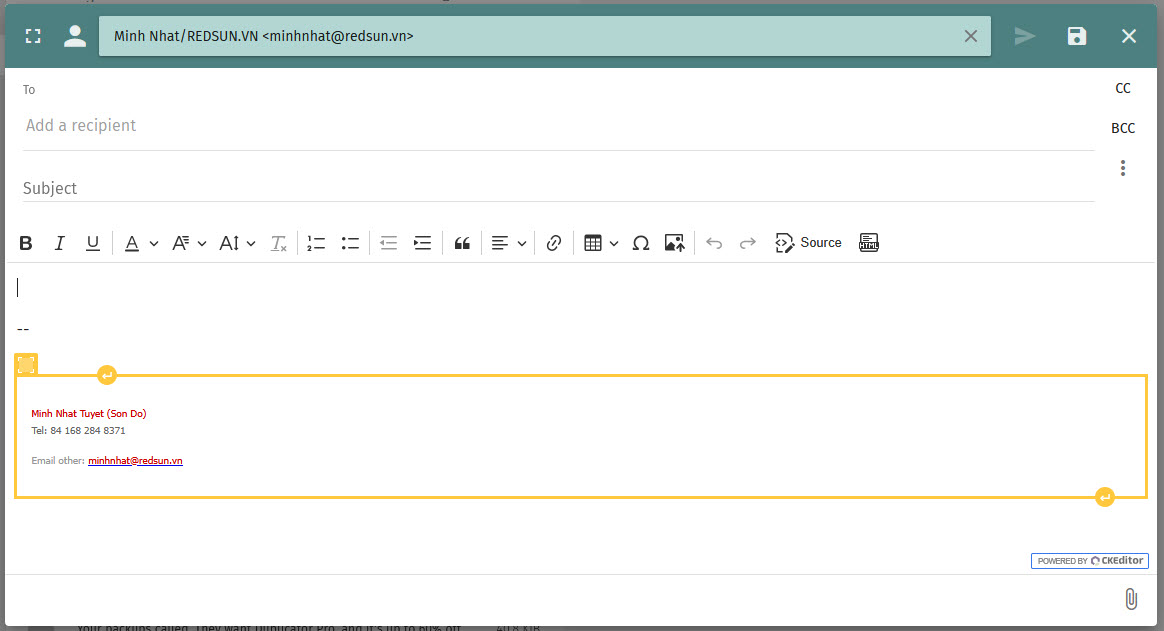The height and width of the screenshot is (631, 1164).
Task: Expand the font family dropdown
Action: point(189,243)
